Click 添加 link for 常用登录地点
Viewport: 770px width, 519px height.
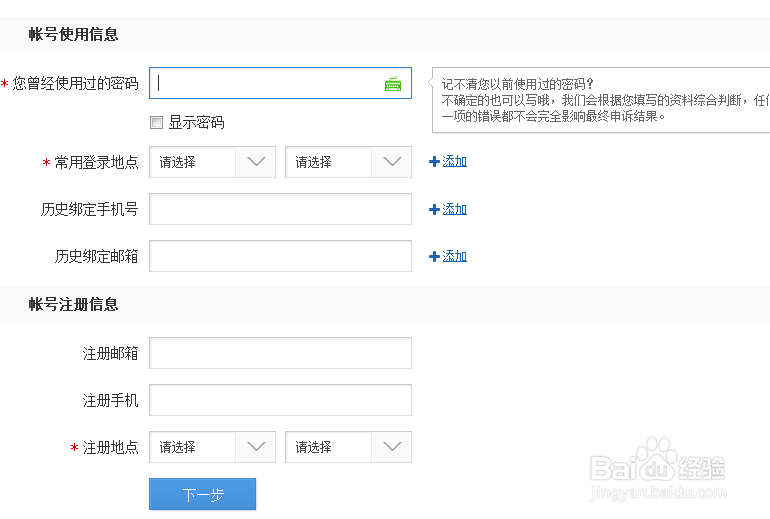tap(455, 161)
